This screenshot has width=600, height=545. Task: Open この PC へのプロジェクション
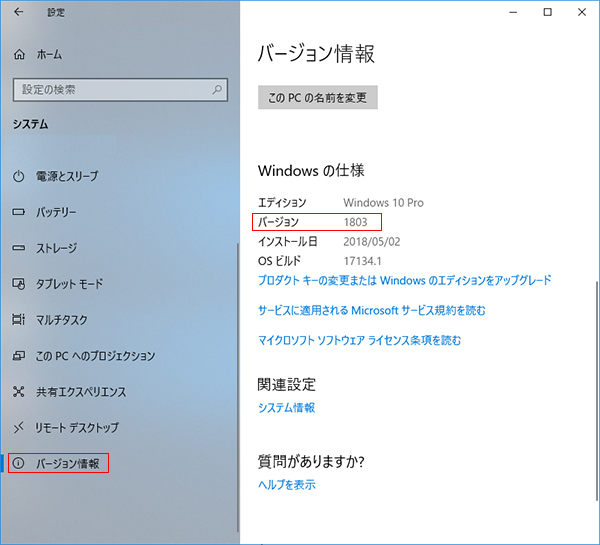click(x=95, y=356)
